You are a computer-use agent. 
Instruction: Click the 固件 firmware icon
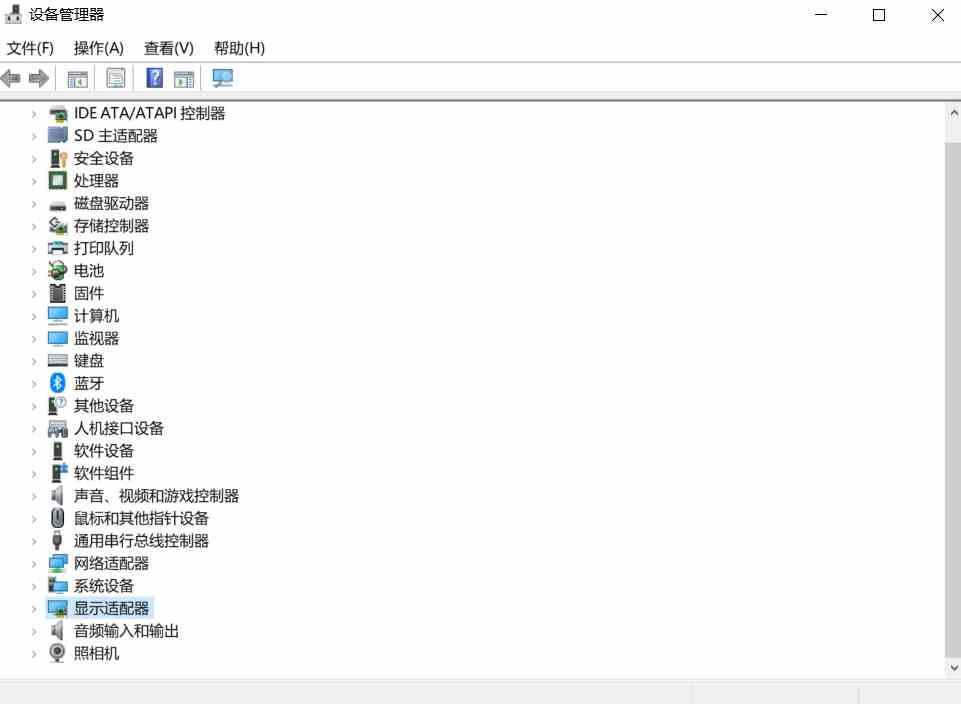click(x=58, y=293)
